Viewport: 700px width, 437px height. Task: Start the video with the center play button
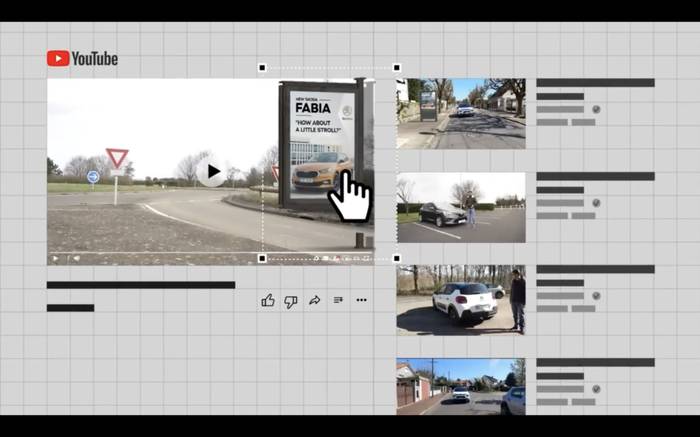coord(212,172)
